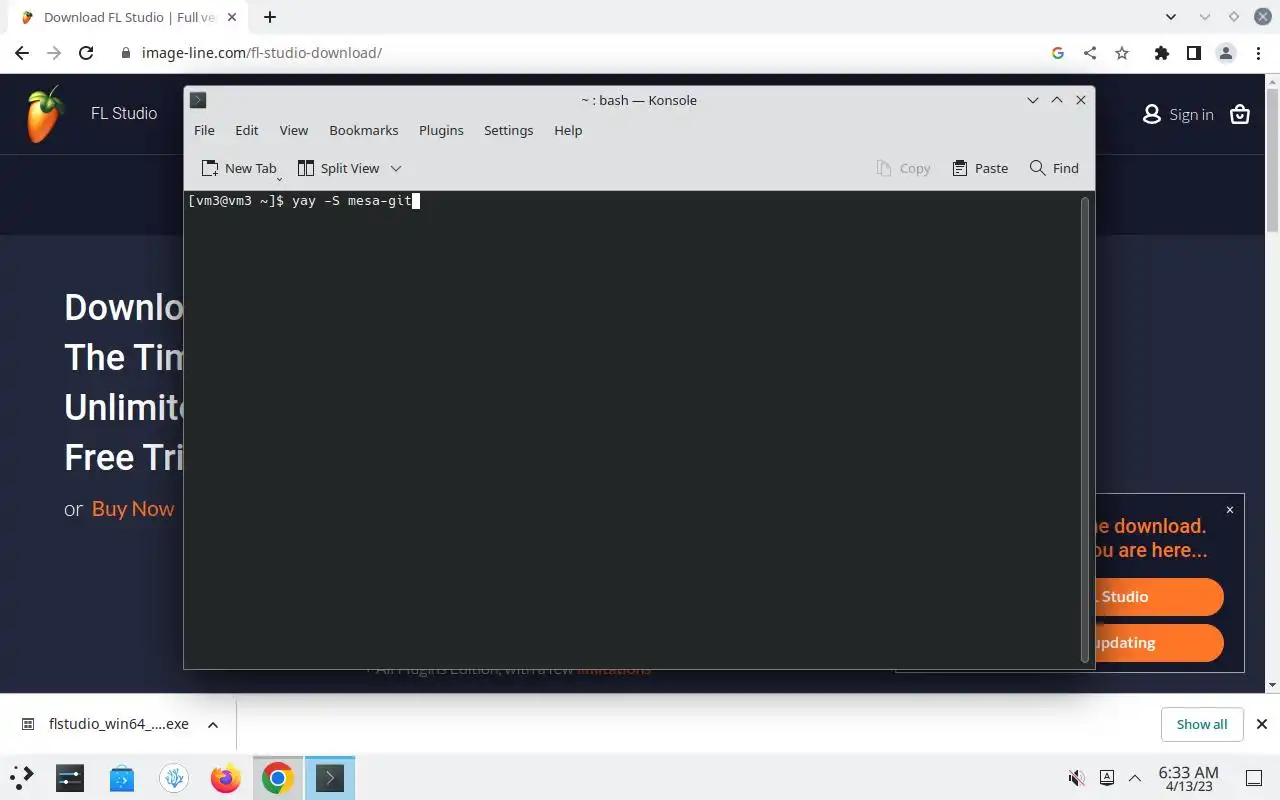Click the FL Studio fruit logo
Viewport: 1280px width, 800px height.
45,114
